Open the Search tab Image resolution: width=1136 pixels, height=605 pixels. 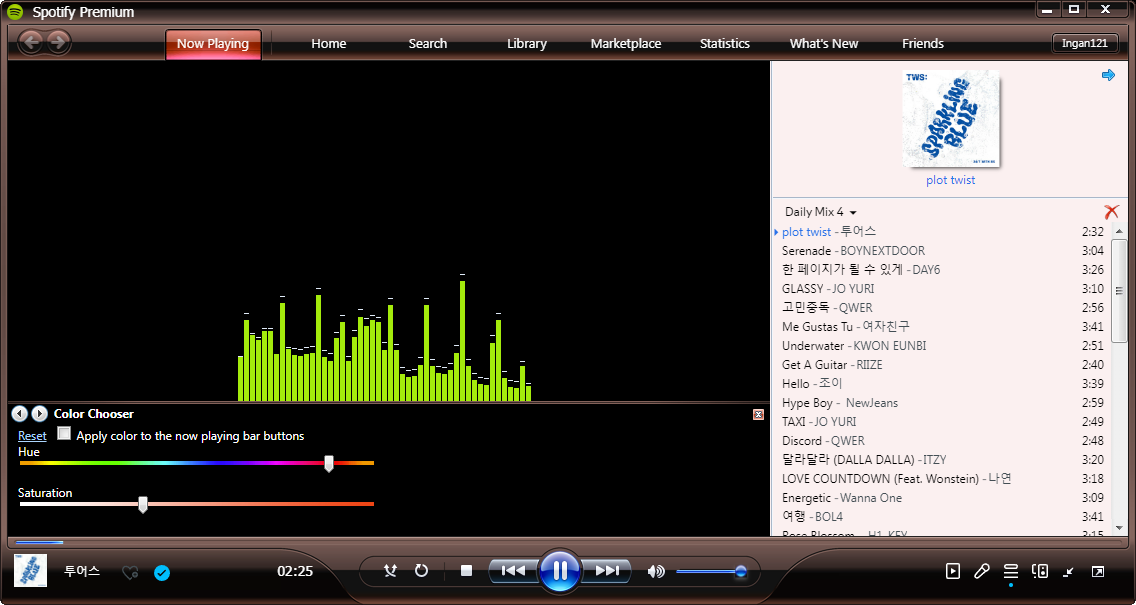427,43
